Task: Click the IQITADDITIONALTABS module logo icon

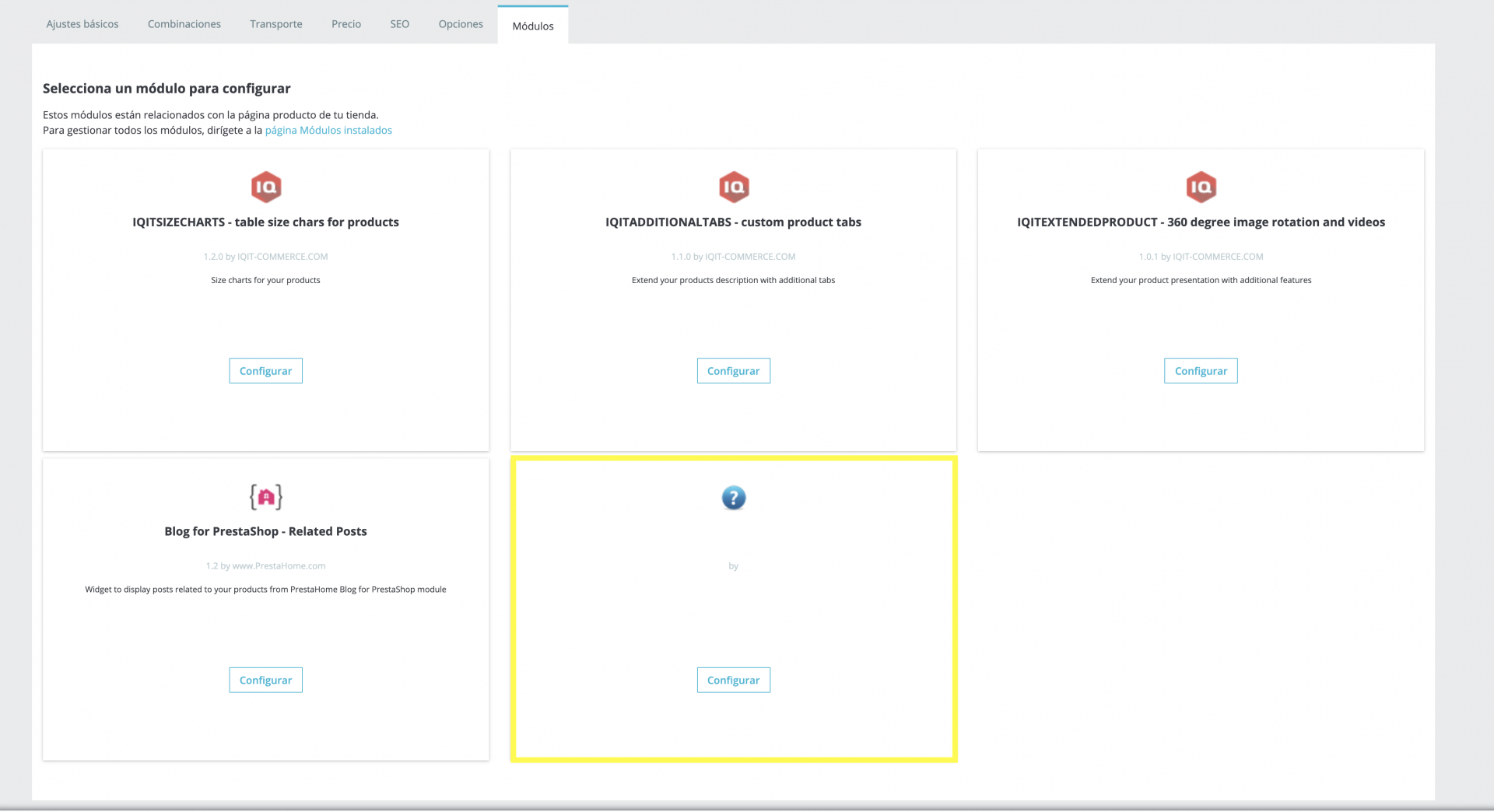Action: coord(734,187)
